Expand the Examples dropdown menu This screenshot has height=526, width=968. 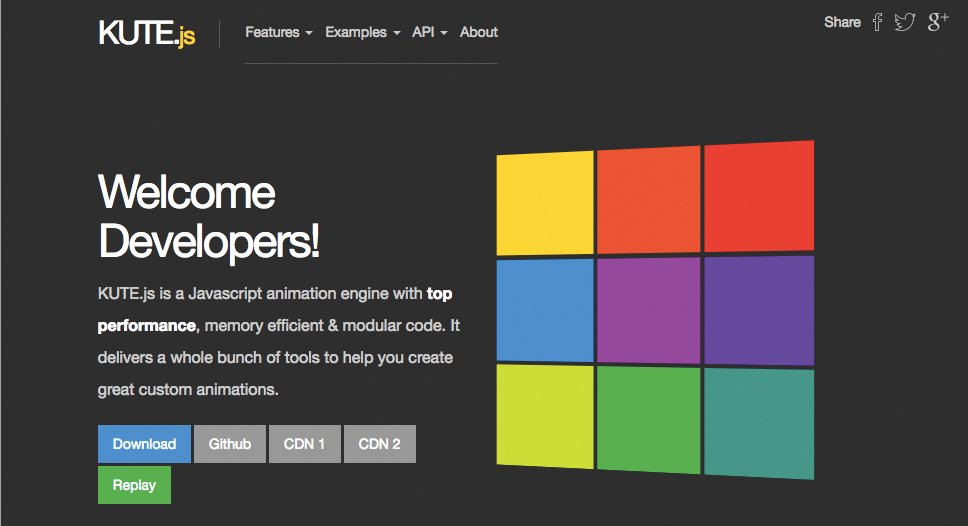[362, 32]
